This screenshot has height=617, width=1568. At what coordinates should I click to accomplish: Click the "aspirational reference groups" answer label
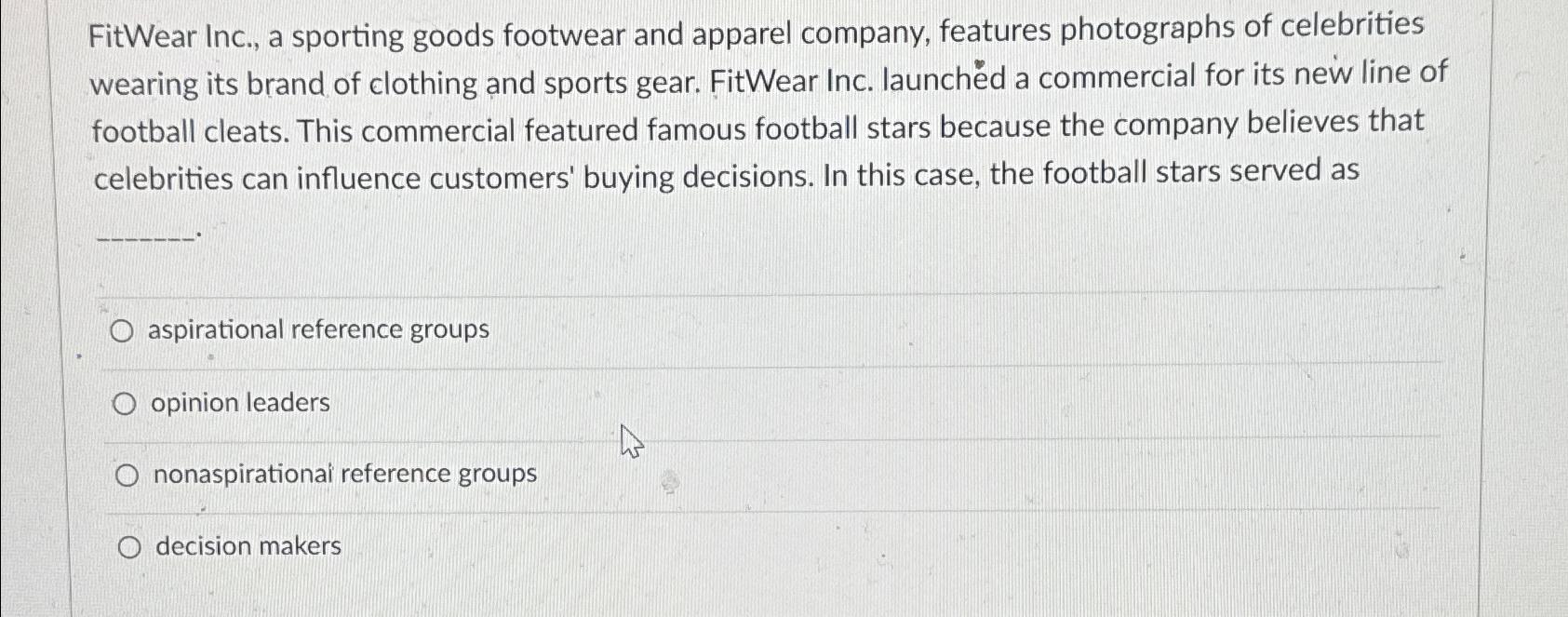[x=318, y=330]
